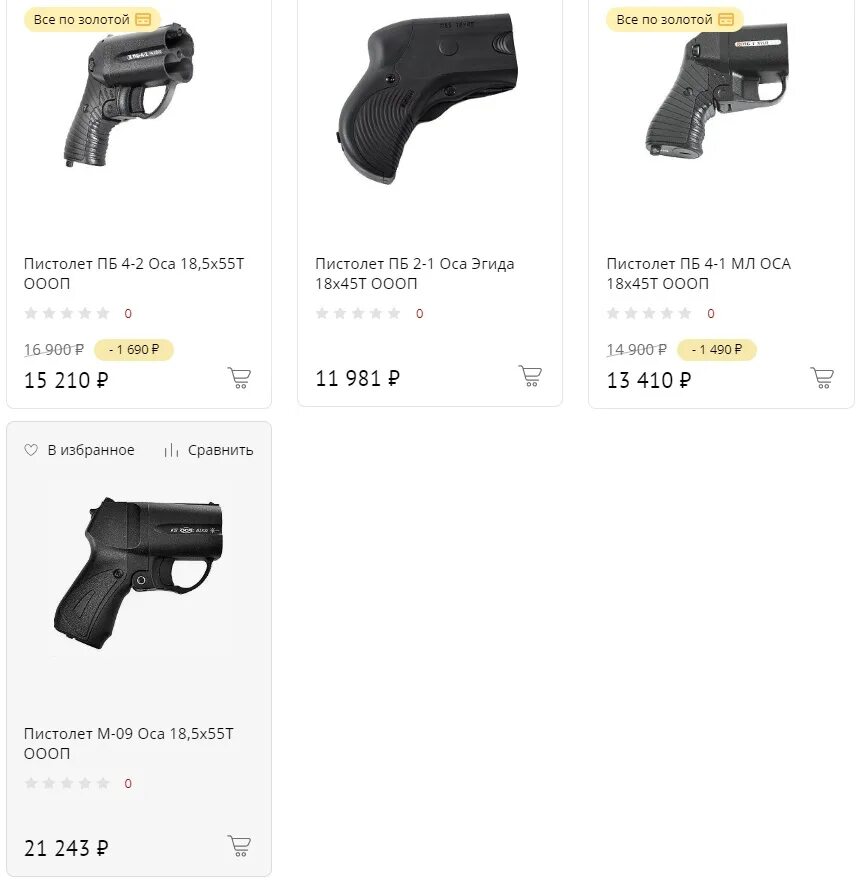Click the -1 690 ₽ discount badge

click(134, 350)
